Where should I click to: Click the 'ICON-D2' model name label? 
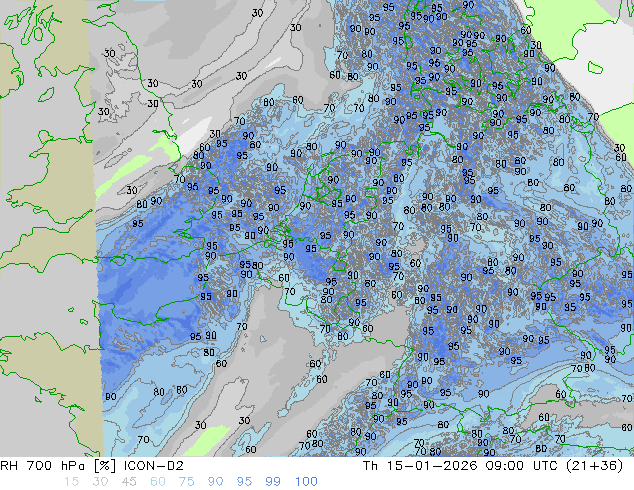pyautogui.click(x=154, y=466)
